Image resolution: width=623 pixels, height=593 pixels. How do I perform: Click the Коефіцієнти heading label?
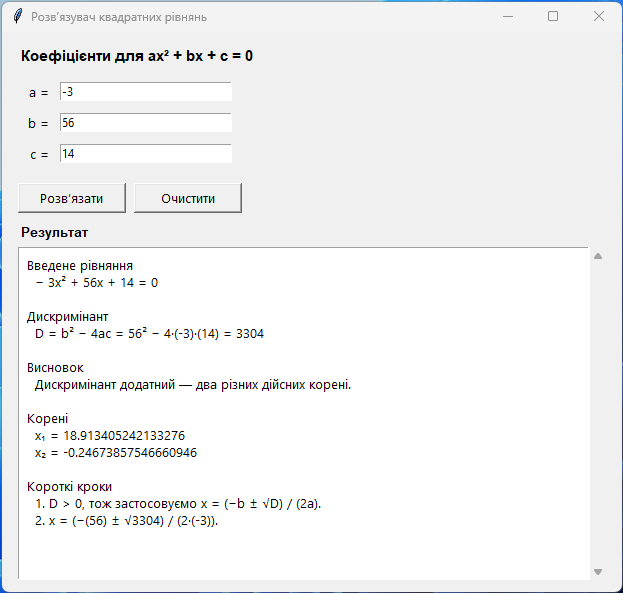pos(137,56)
